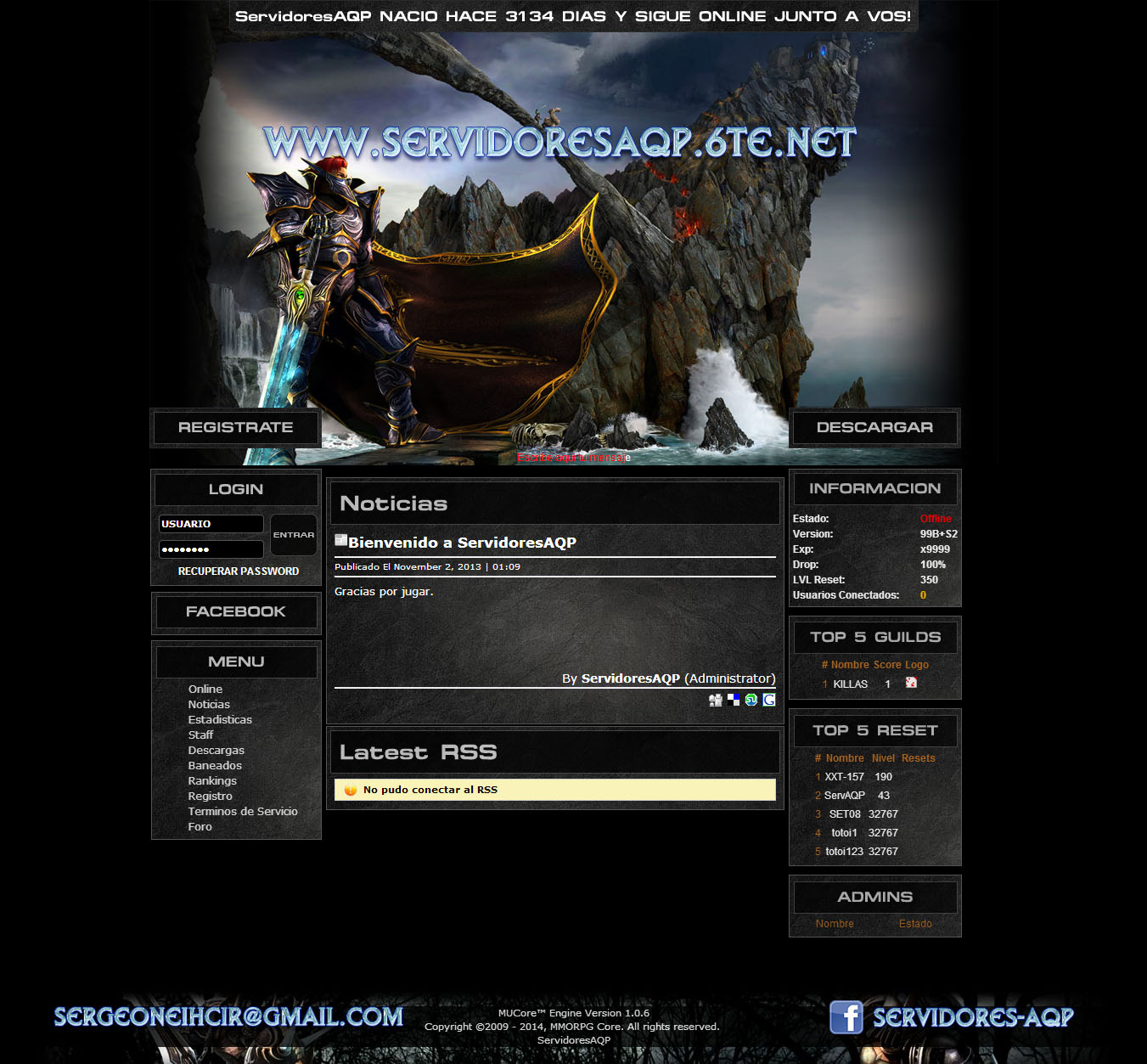Click the No pudo conectar al RSS notice
Viewport: 1147px width, 1064px height.
click(555, 790)
